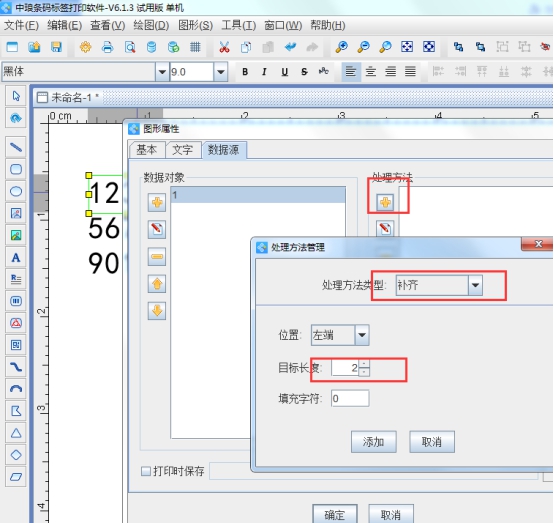Click the 添加 button
This screenshot has height=523, width=554.
[373, 442]
